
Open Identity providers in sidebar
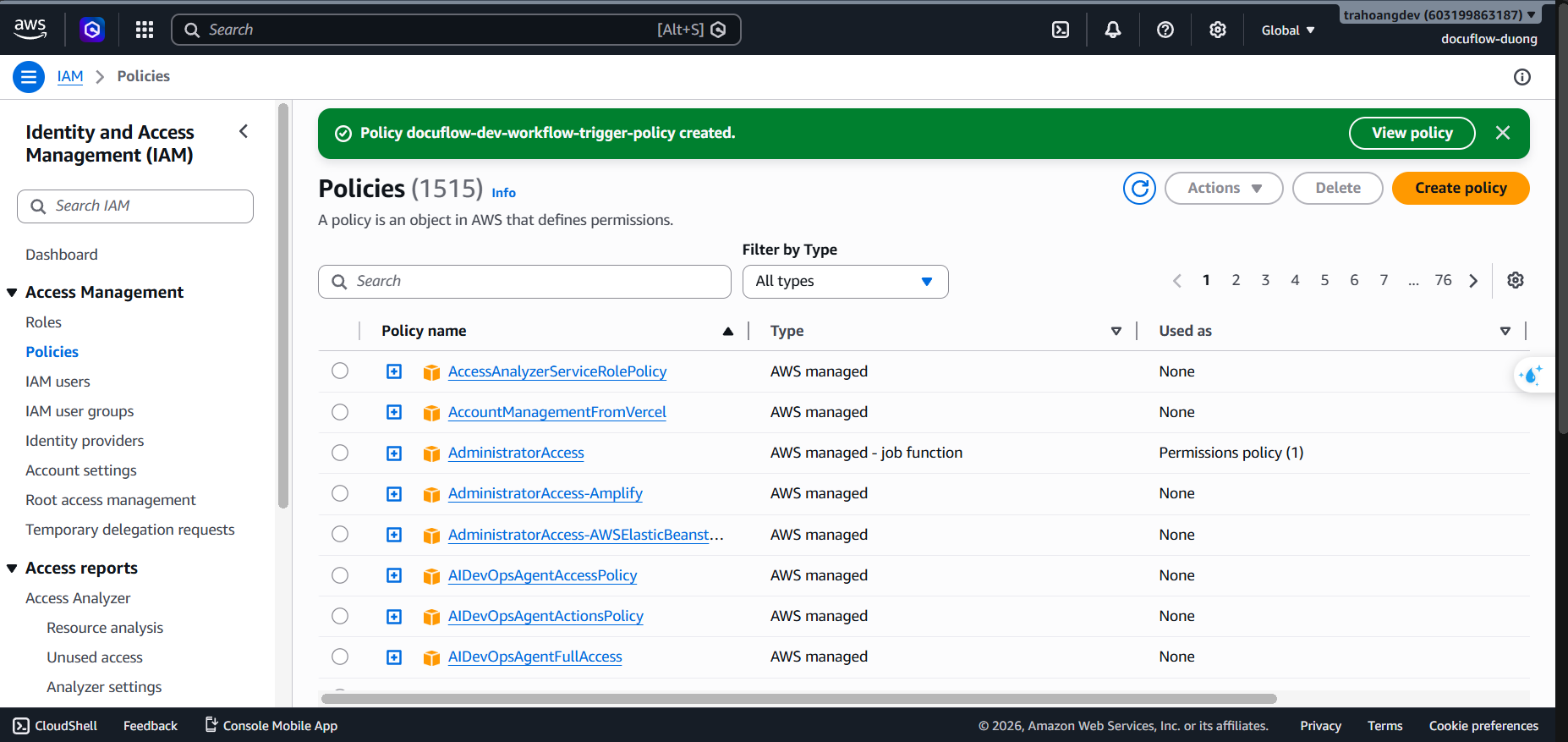(x=85, y=441)
